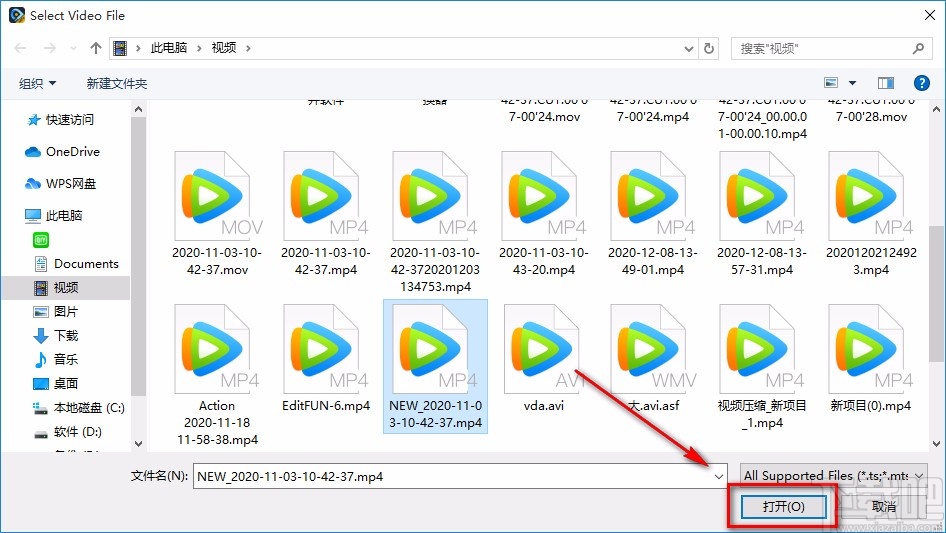Click the Forward navigation arrow
Screen dimensions: 946x533
tap(49, 48)
